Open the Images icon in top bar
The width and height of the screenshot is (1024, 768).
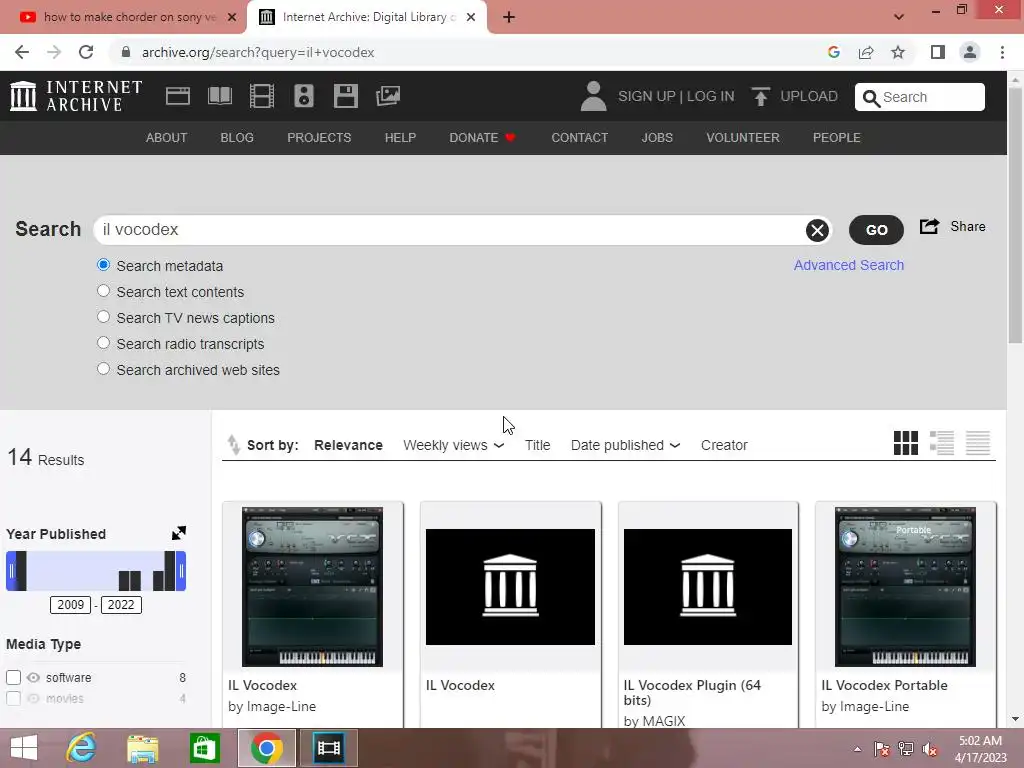pyautogui.click(x=388, y=96)
